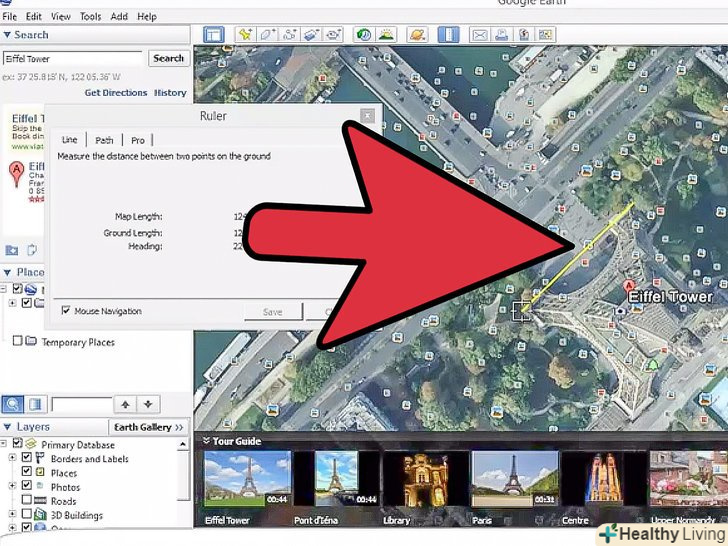Uncheck the Mouse Navigation checkbox
The width and height of the screenshot is (728, 546).
[66, 311]
